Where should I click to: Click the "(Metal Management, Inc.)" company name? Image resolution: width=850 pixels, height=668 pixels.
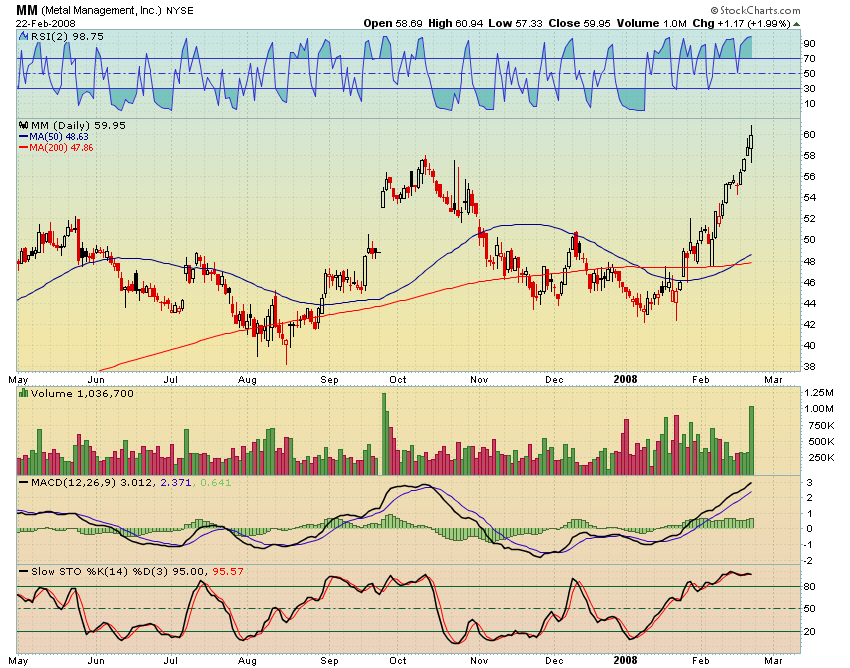(101, 10)
